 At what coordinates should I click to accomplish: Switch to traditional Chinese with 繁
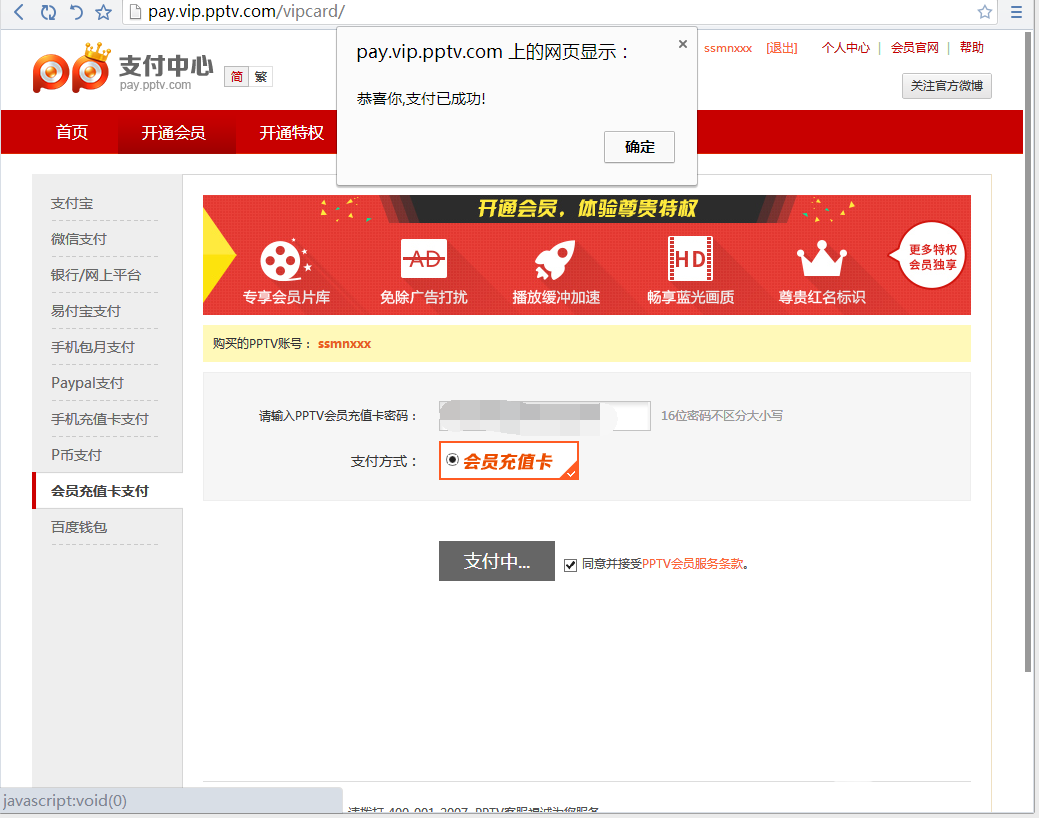tap(261, 77)
